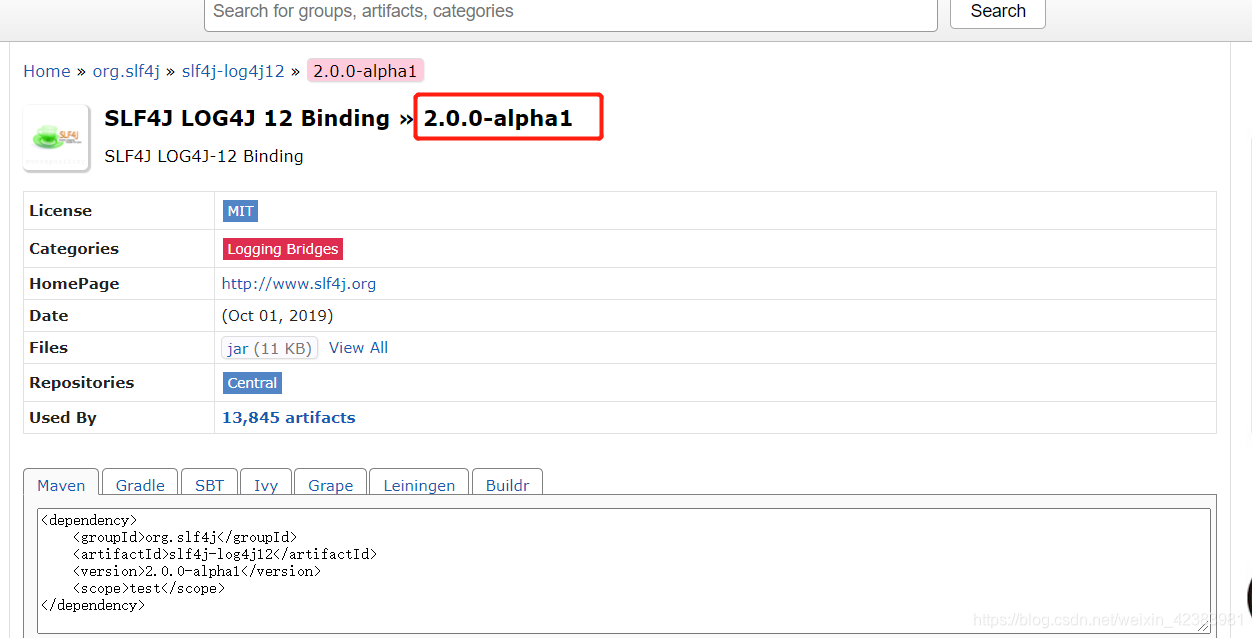Select the Grape tab

330,485
